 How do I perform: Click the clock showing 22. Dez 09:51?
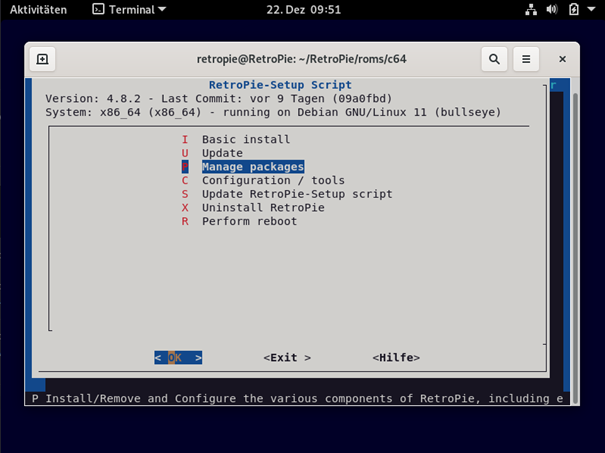[304, 10]
